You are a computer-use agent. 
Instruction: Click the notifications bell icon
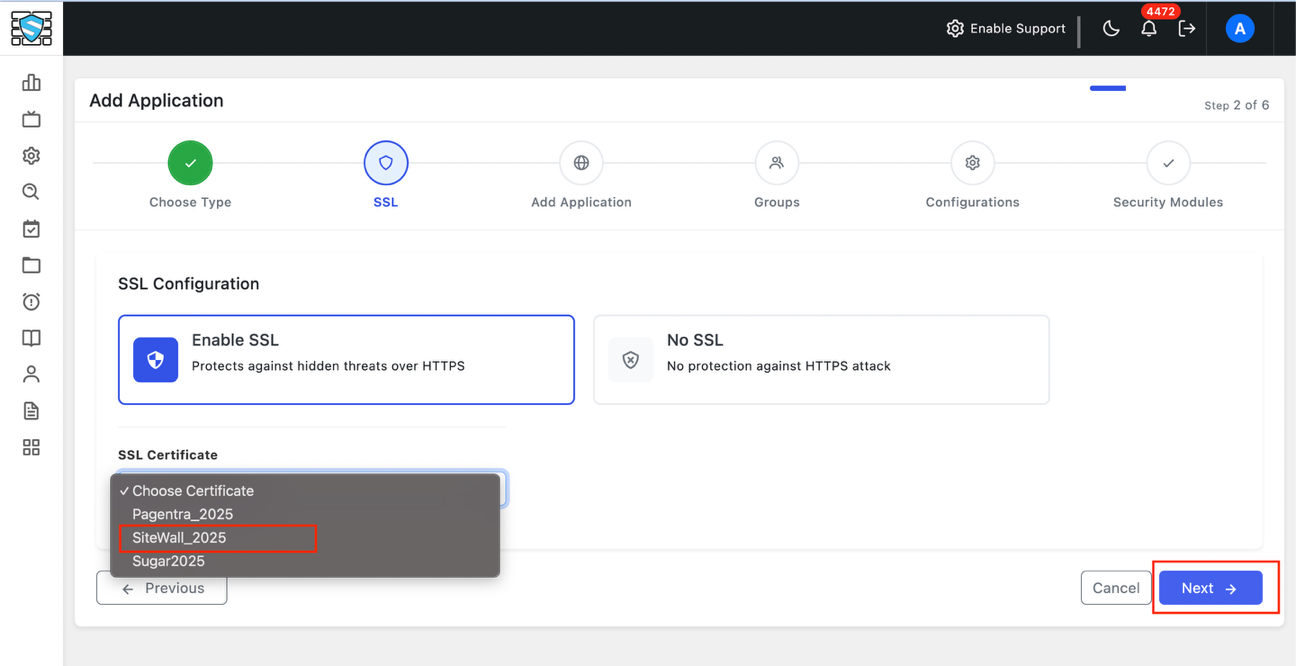(1149, 29)
